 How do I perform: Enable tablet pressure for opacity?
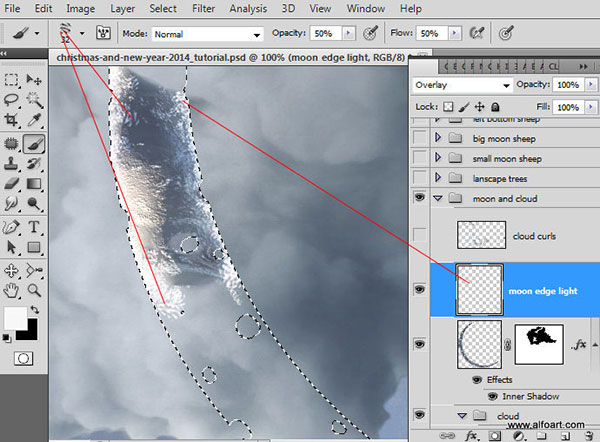pos(370,33)
